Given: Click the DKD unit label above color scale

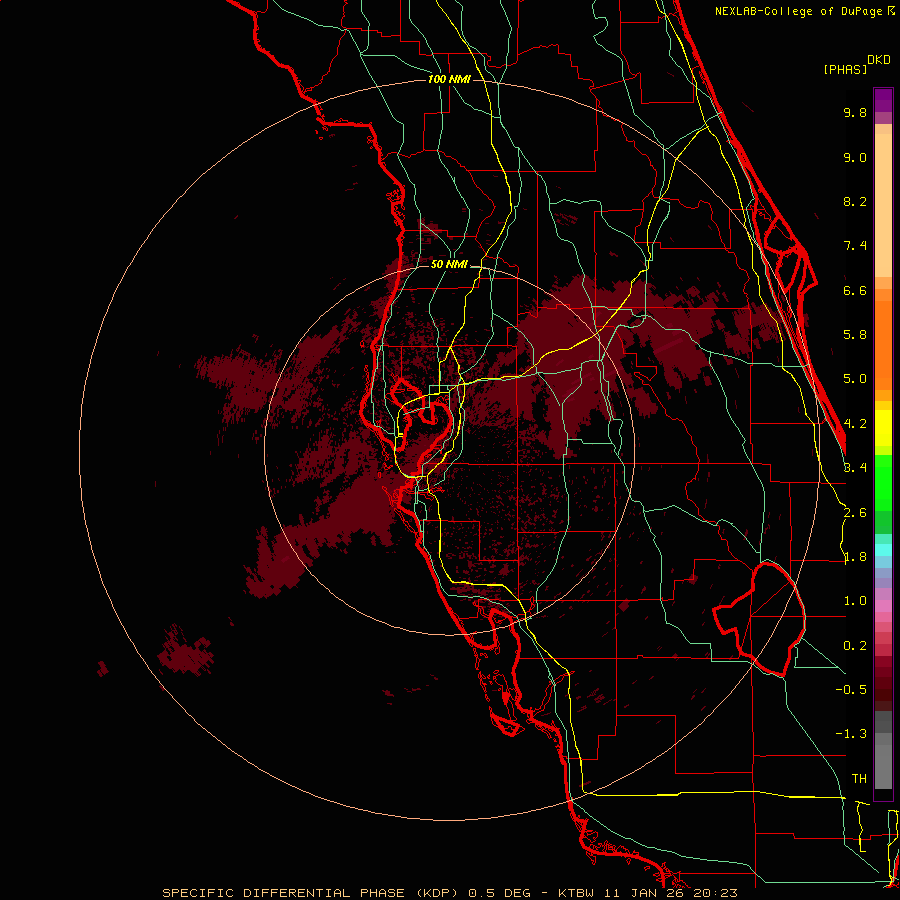Looking at the screenshot, I should coord(879,60).
